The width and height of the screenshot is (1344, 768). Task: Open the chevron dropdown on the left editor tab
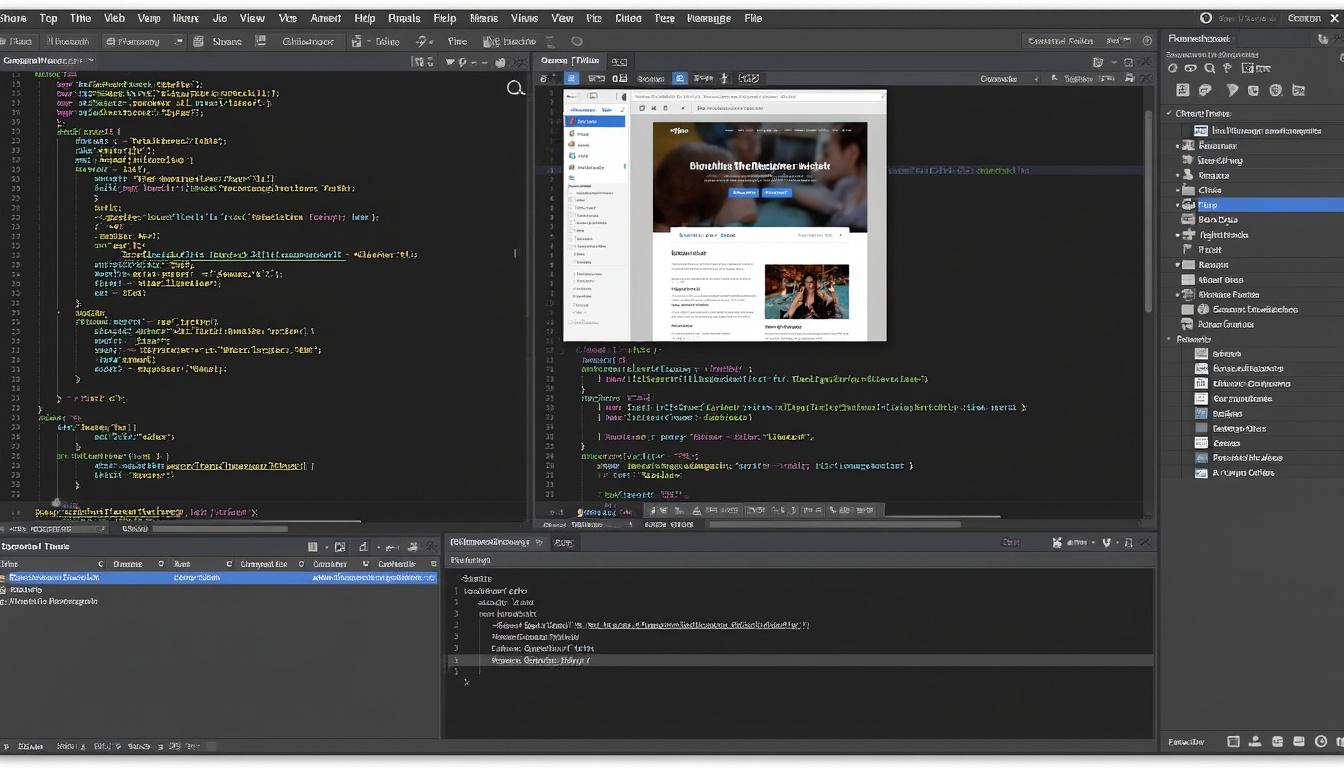click(91, 61)
